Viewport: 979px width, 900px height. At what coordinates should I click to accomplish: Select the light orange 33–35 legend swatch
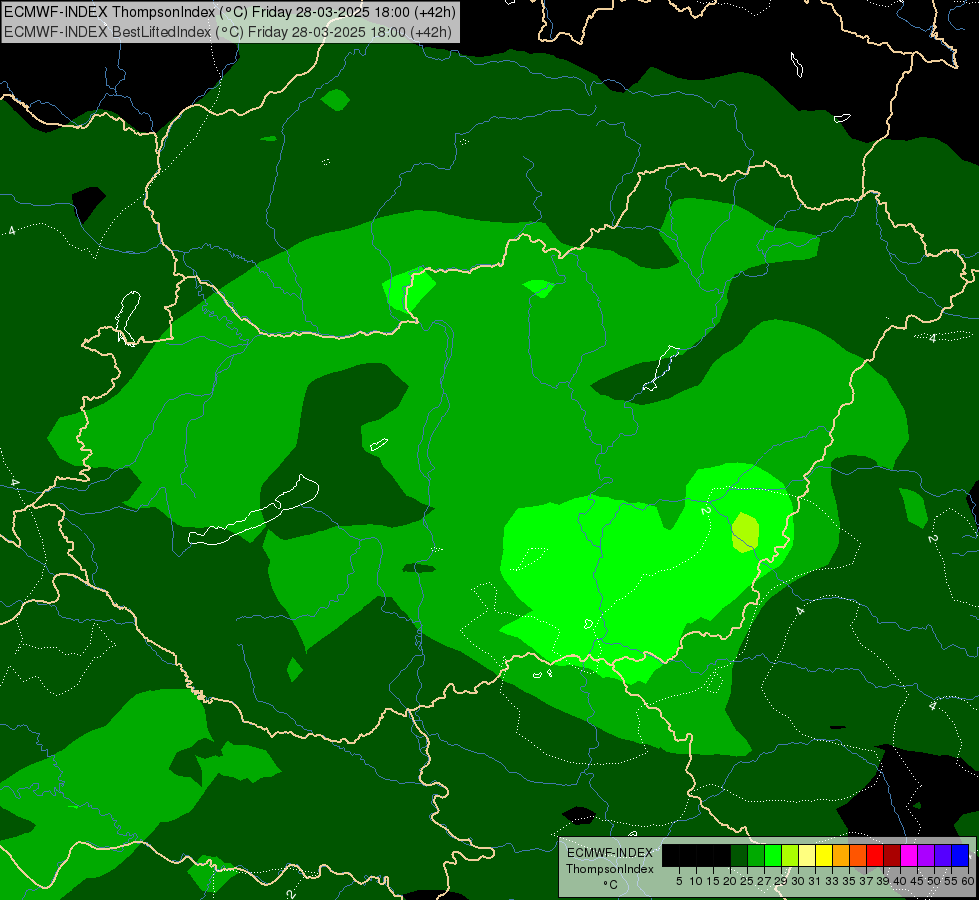click(x=841, y=855)
